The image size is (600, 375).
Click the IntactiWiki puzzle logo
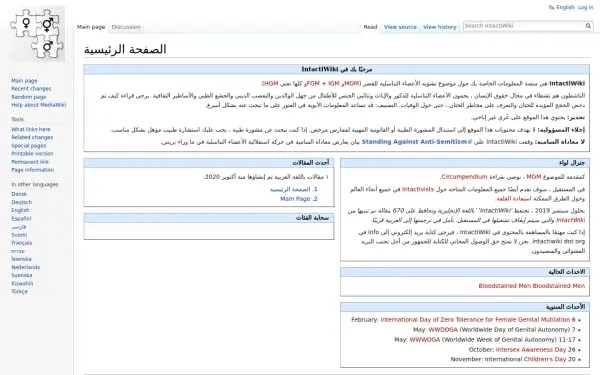pos(37,34)
